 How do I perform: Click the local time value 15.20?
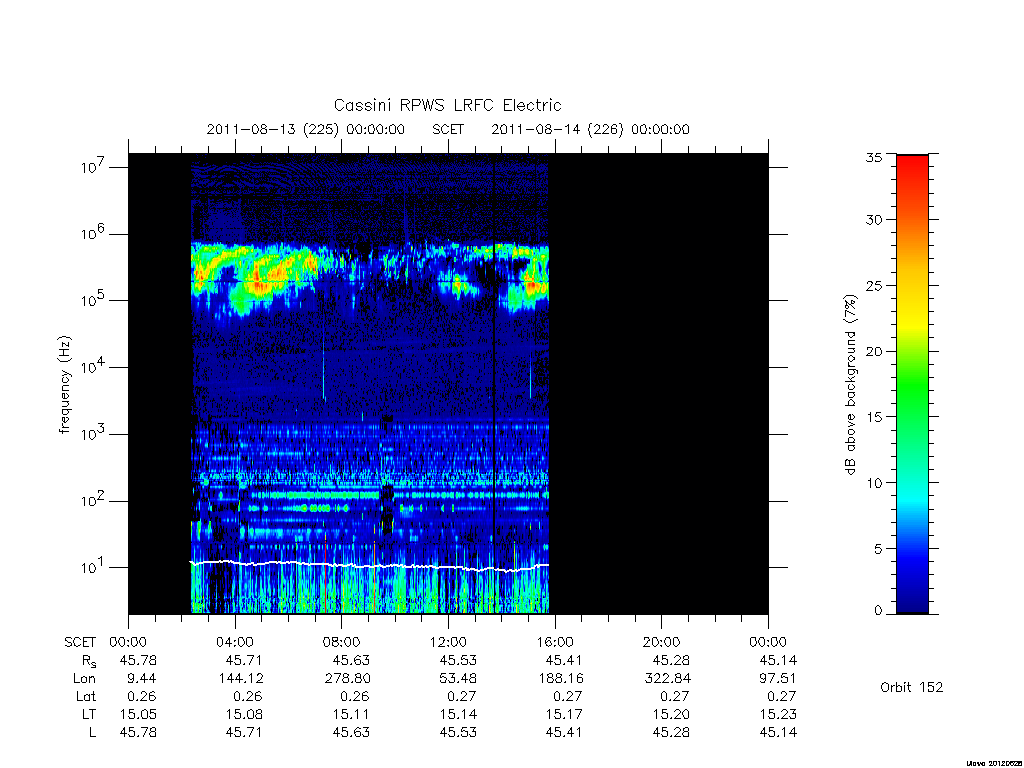[x=671, y=714]
